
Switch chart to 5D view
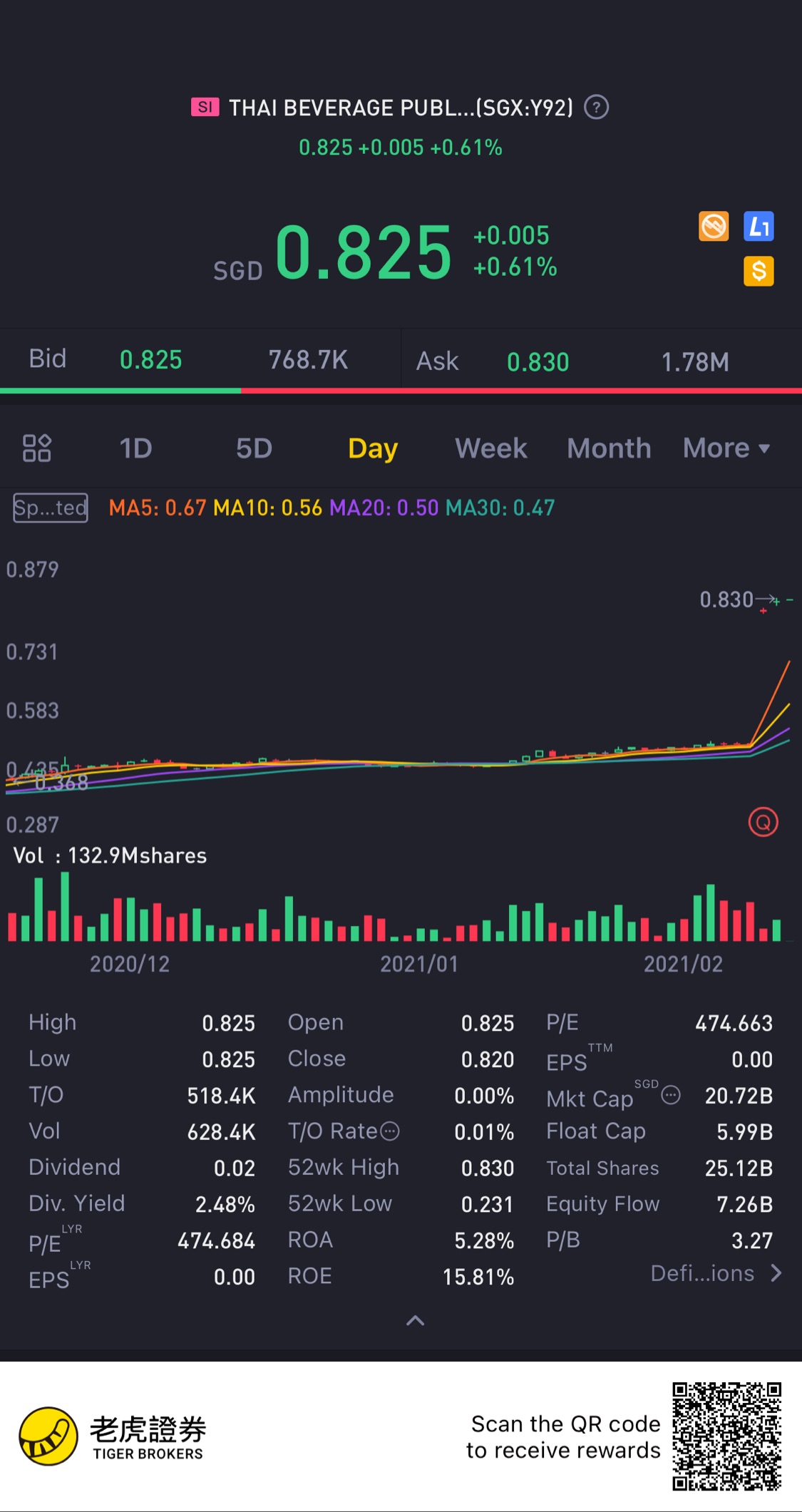[255, 448]
